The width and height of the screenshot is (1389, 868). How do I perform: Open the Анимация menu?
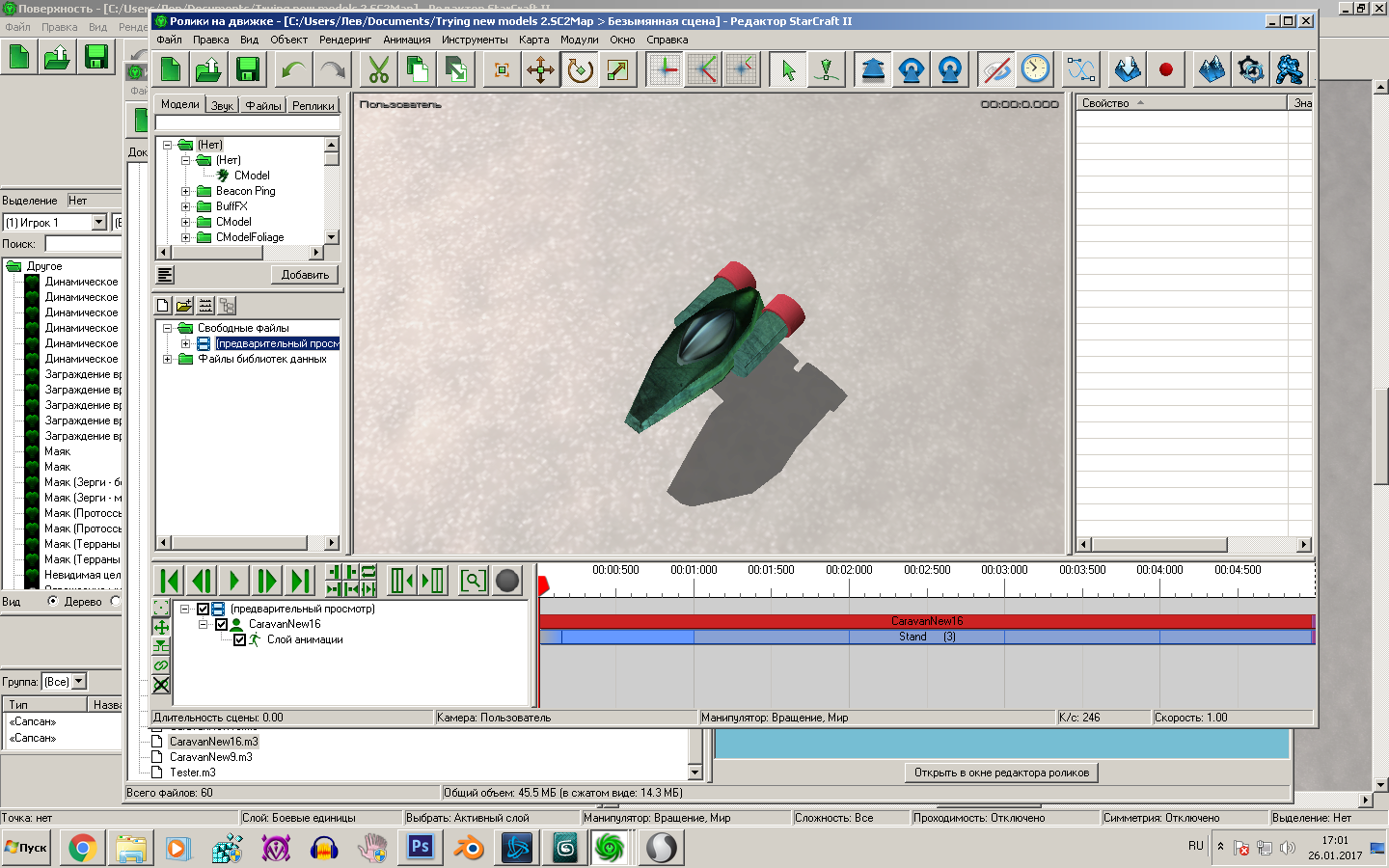406,40
